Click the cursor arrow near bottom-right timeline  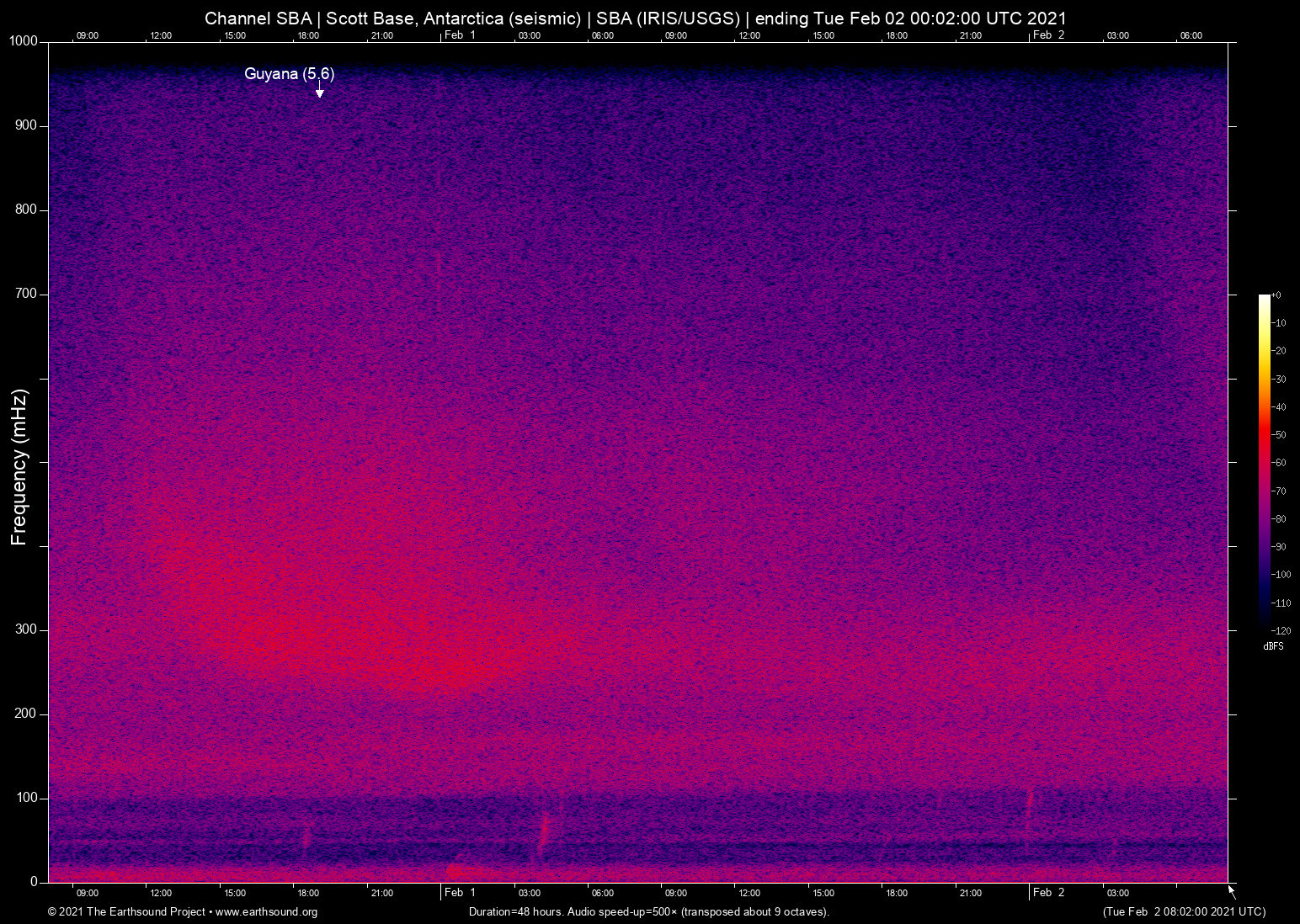point(1231,889)
